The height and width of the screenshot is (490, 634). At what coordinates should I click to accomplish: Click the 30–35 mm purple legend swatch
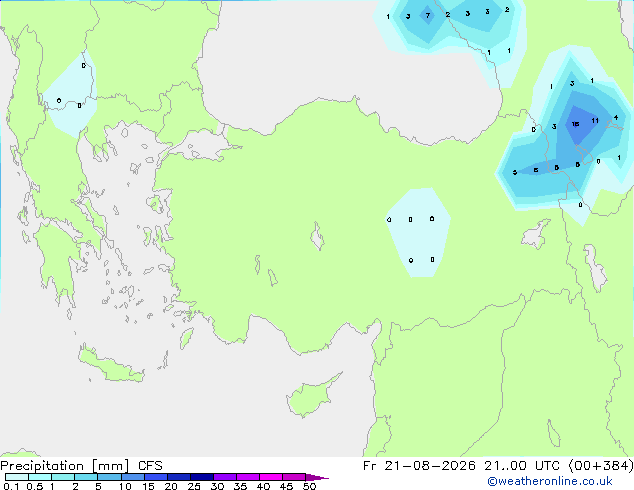[x=225, y=477]
